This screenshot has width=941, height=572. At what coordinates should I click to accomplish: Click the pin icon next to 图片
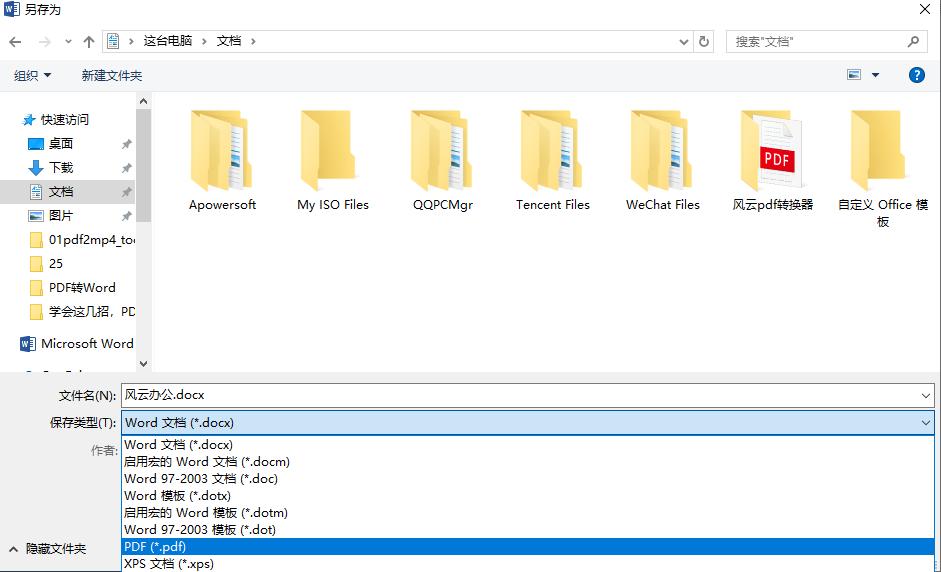click(x=127, y=216)
